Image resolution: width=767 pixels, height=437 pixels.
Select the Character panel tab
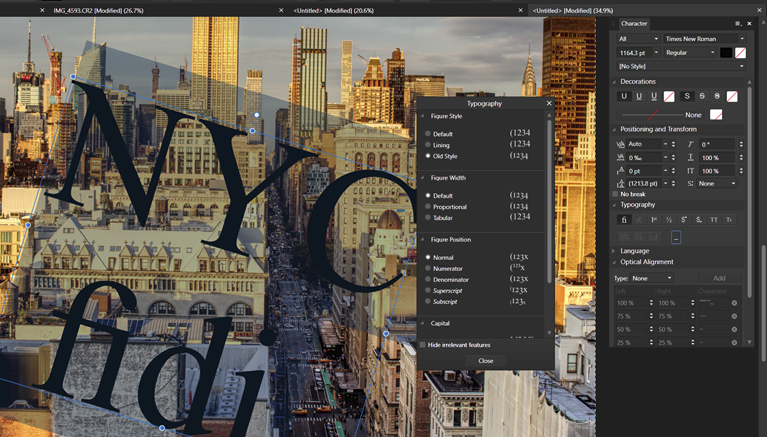click(634, 23)
